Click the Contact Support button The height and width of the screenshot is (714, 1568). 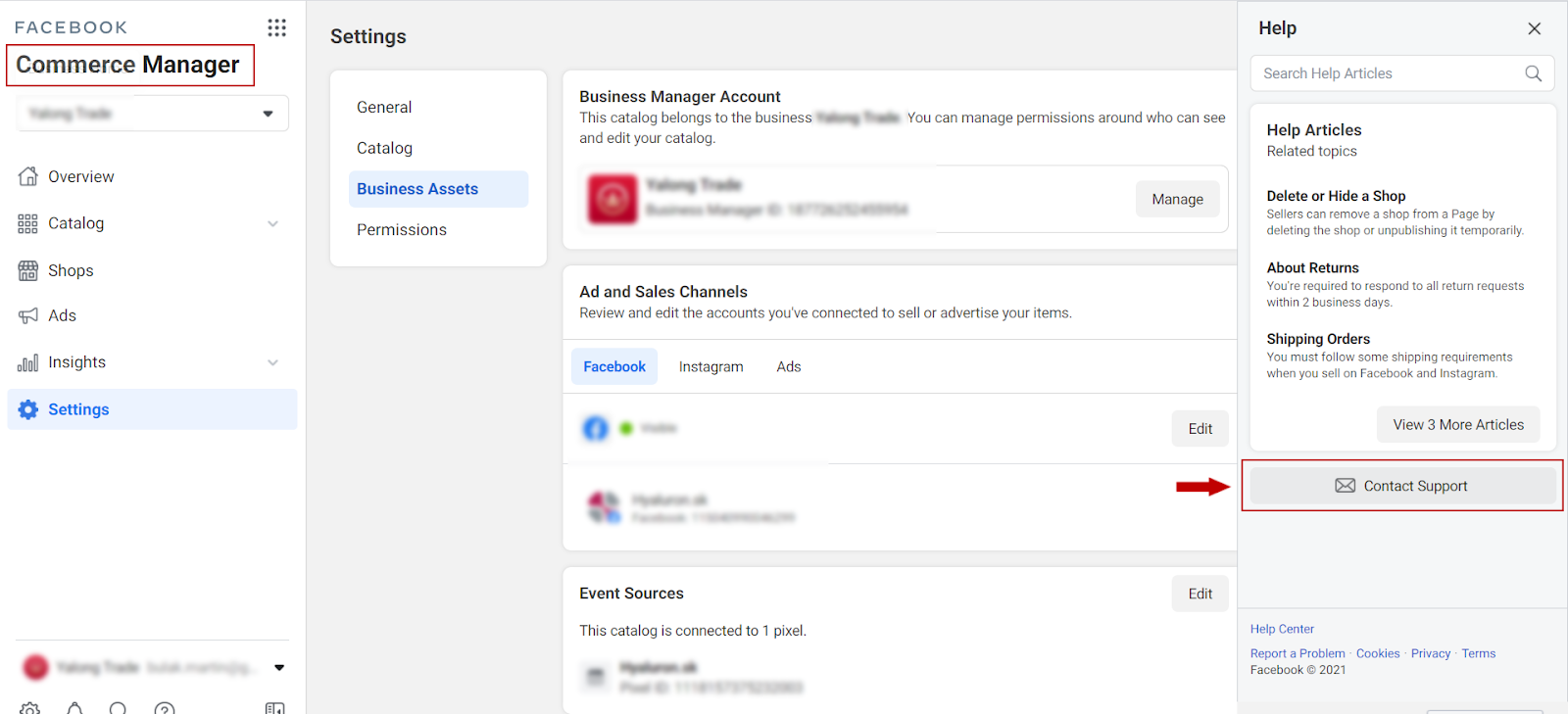[1403, 486]
